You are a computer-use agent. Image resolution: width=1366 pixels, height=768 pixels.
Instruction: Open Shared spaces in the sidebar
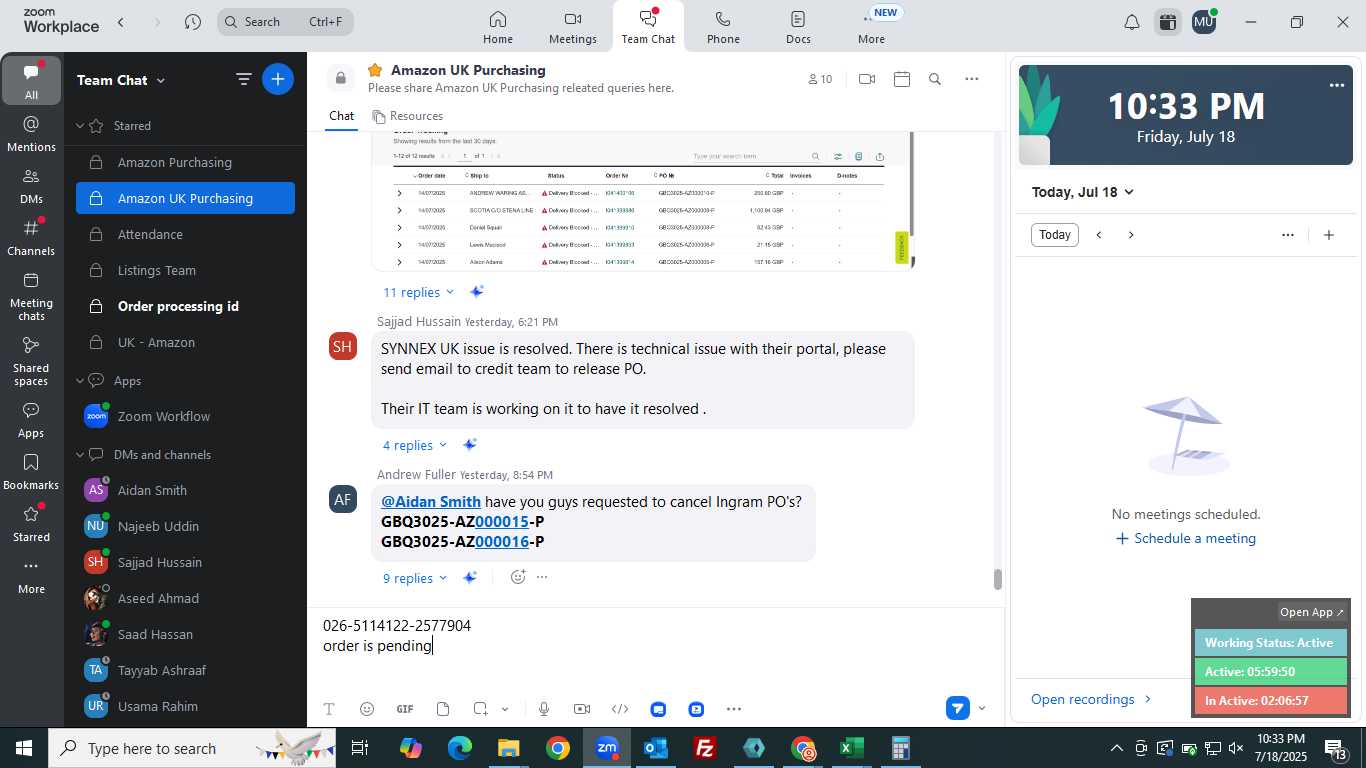[31, 361]
